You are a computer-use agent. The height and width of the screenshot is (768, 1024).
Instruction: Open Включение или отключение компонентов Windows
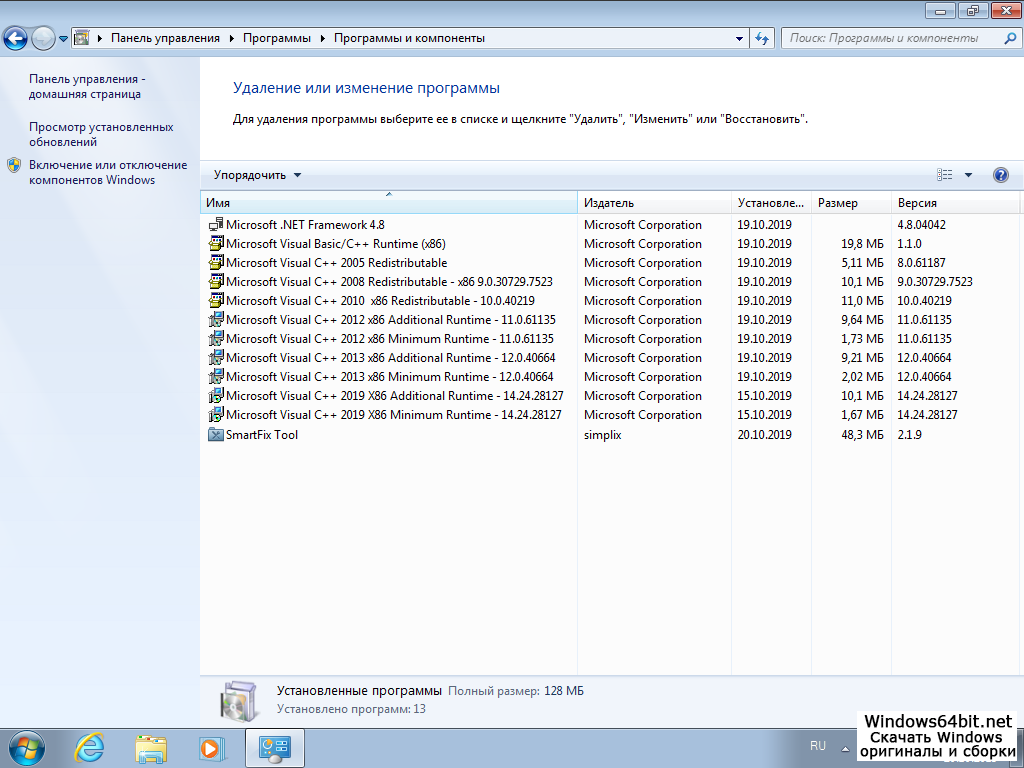(107, 172)
